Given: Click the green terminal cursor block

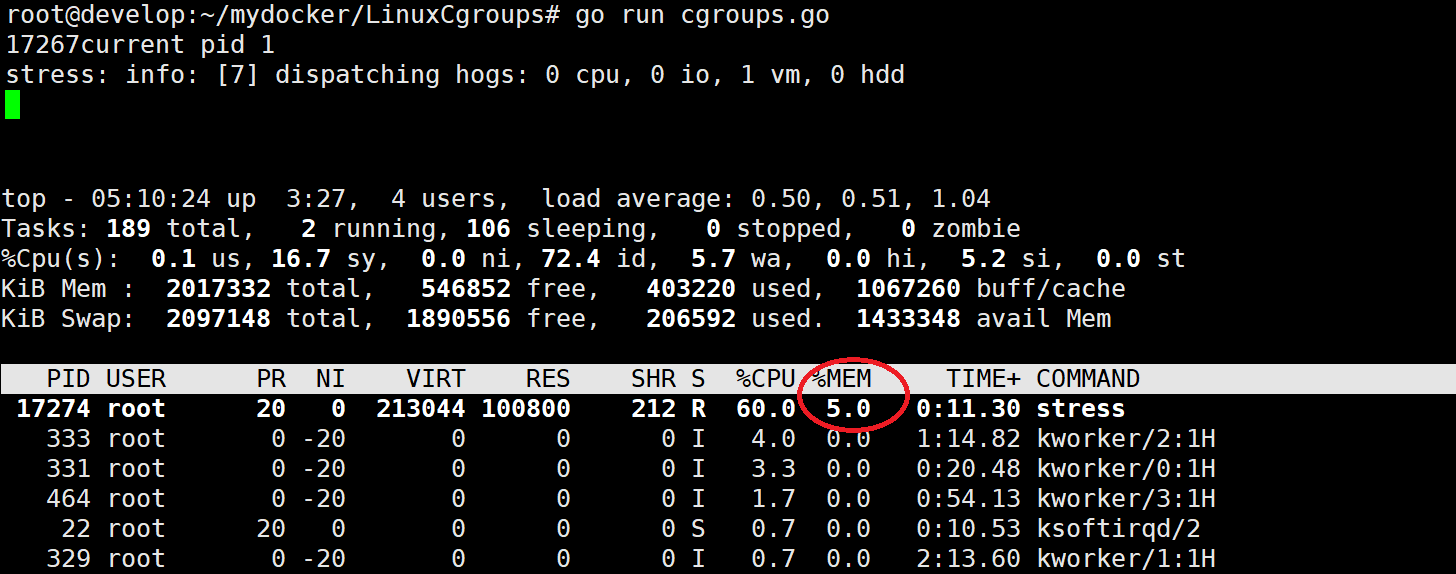Looking at the screenshot, I should coord(12,104).
